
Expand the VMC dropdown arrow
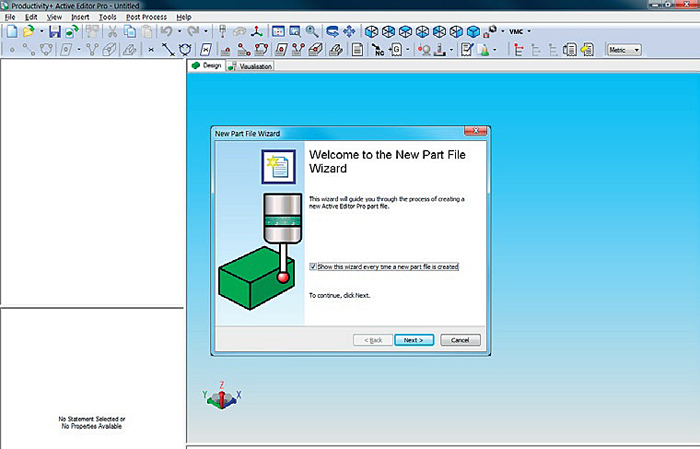(x=529, y=32)
